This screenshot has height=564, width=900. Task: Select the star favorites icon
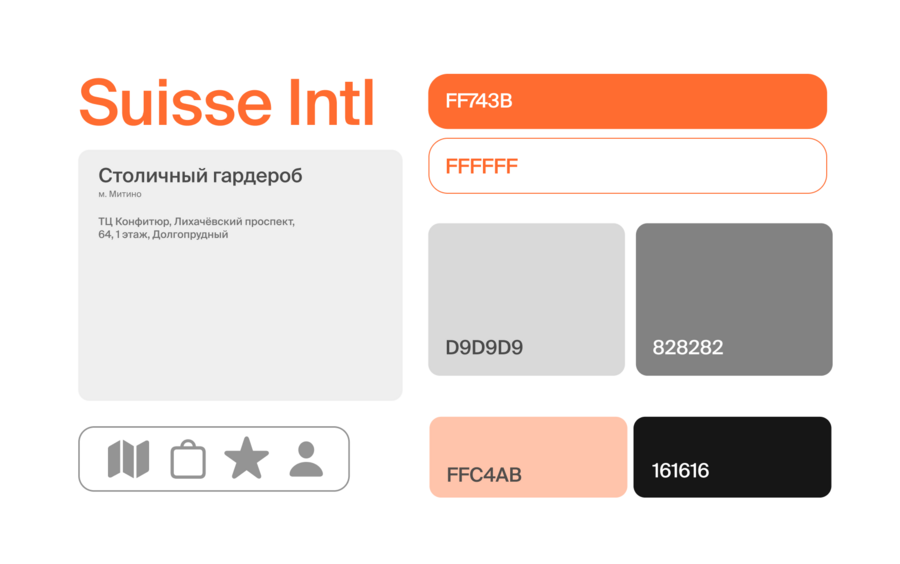pos(246,458)
